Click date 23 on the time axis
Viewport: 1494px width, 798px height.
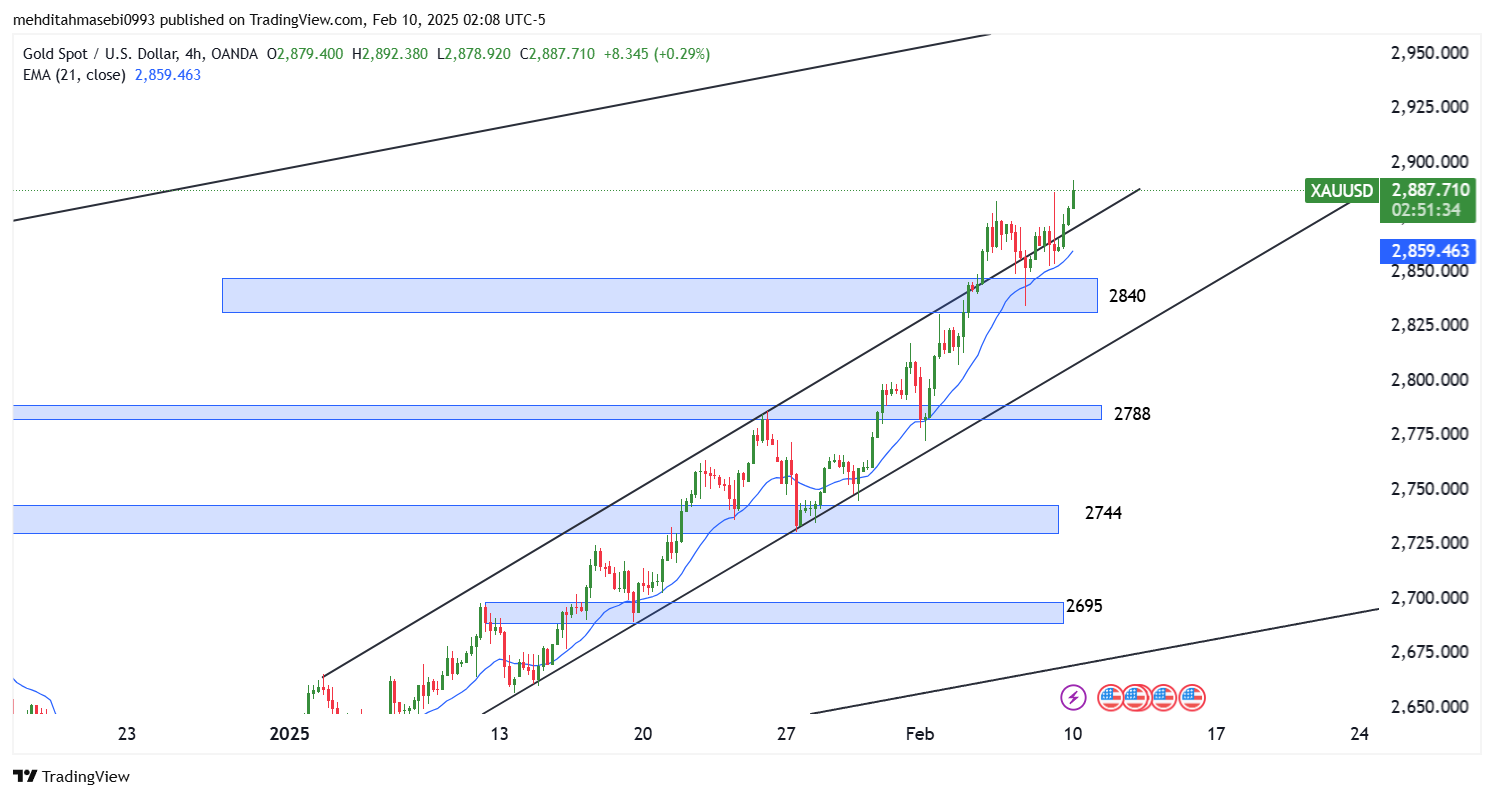(126, 734)
